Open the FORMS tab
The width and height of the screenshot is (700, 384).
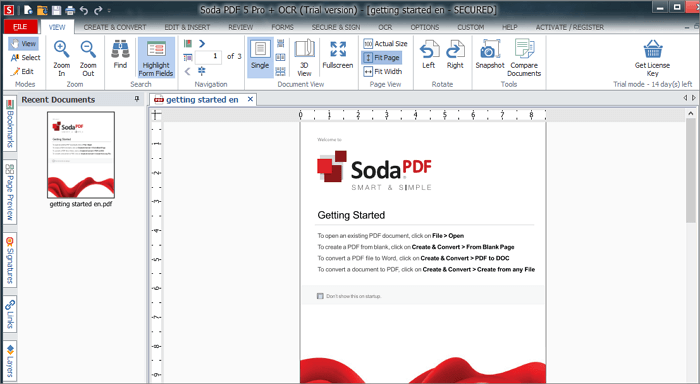click(283, 27)
